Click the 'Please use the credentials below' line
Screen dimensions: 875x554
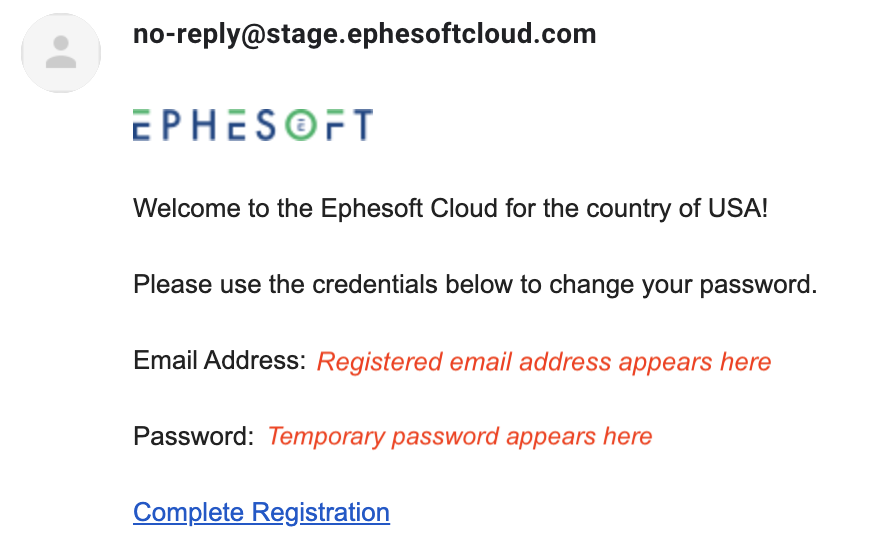point(475,285)
